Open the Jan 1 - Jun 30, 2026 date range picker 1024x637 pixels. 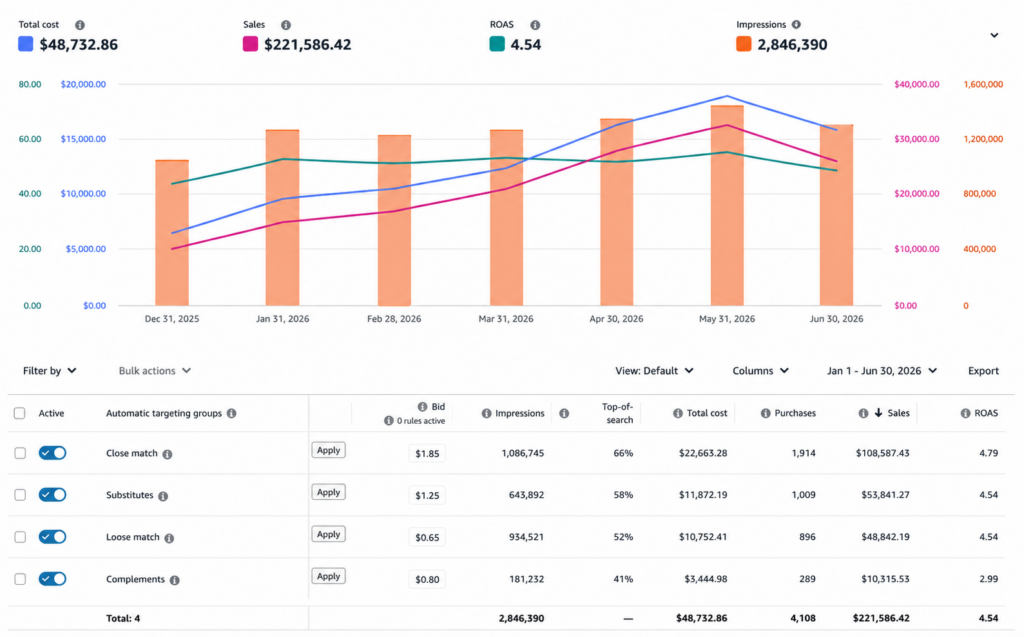pos(882,370)
